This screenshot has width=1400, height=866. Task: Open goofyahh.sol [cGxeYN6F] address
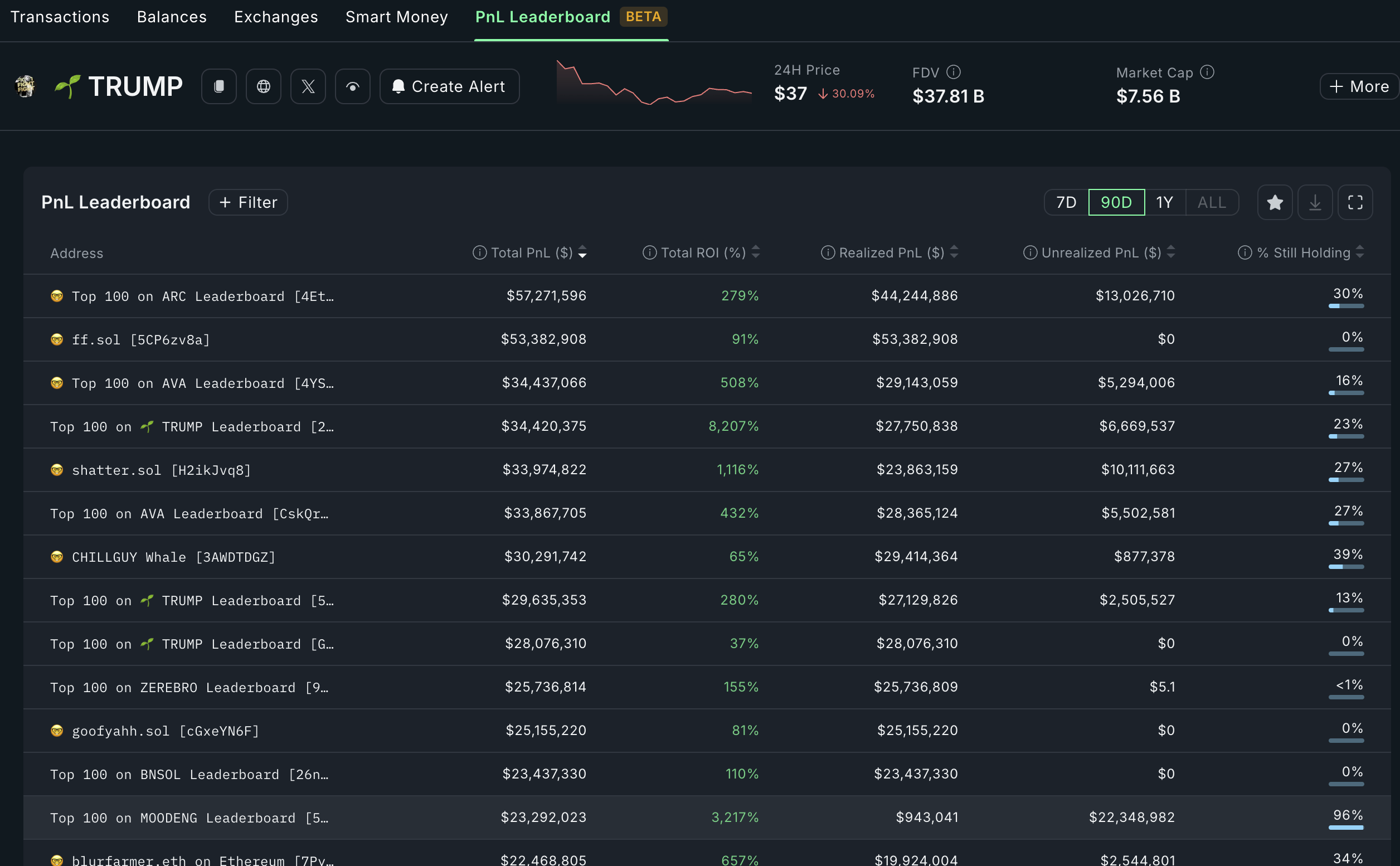pyautogui.click(x=166, y=731)
